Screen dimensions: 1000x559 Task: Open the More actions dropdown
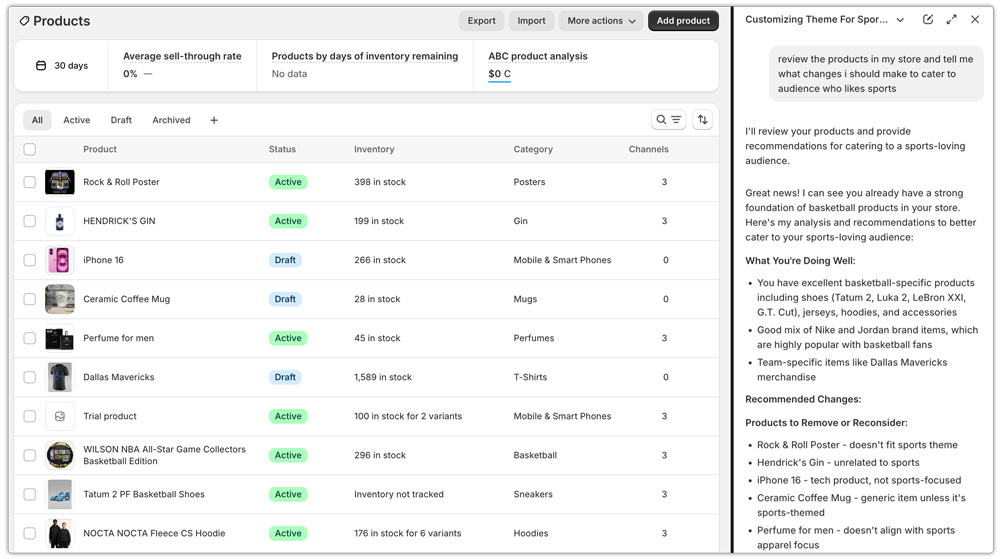(601, 21)
